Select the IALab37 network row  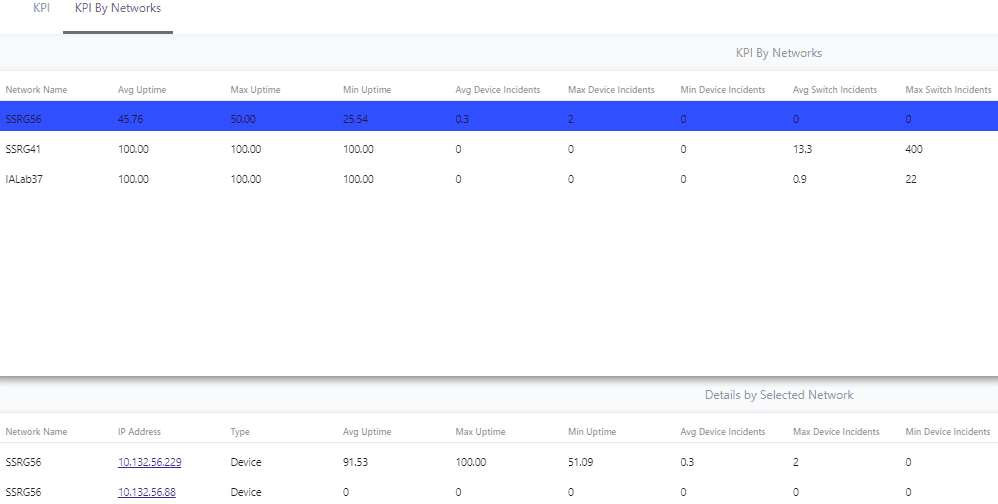point(499,179)
